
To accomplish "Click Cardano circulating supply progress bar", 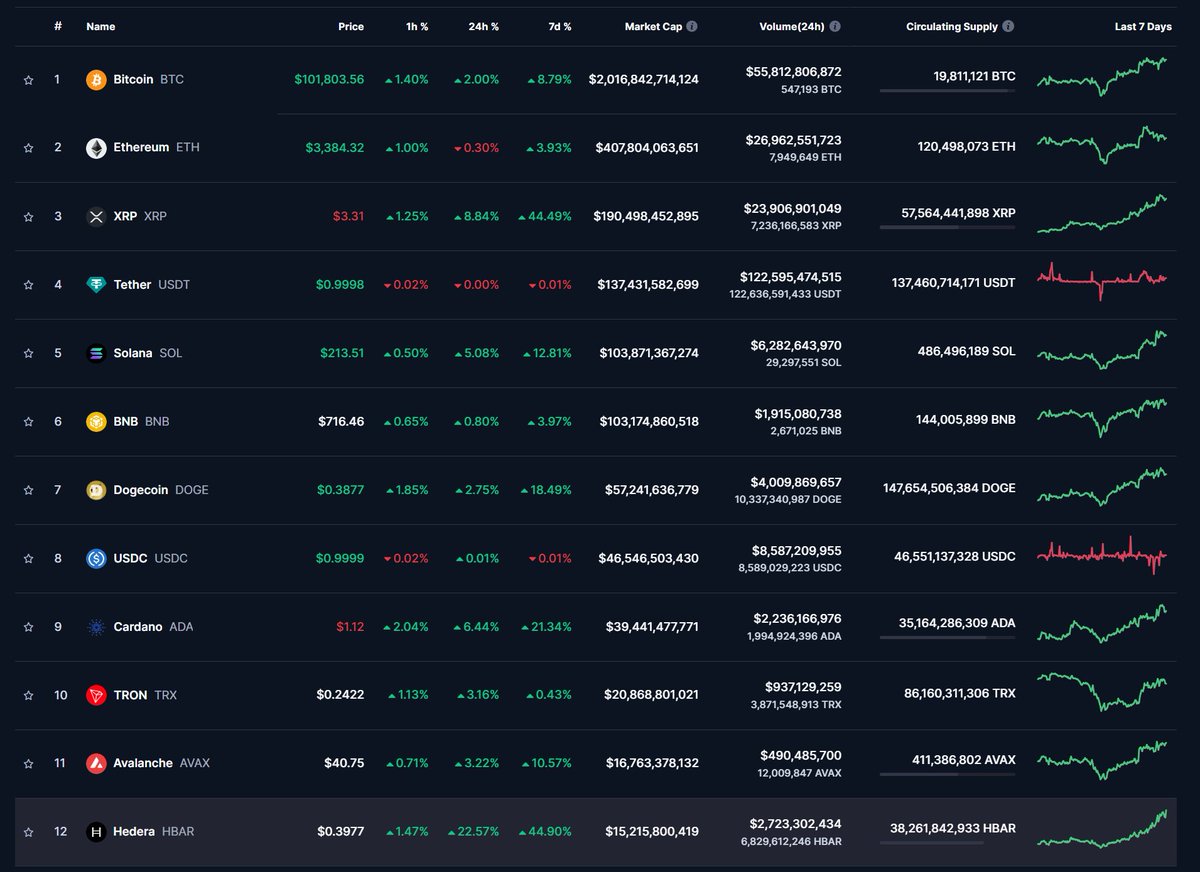I will 947,638.
